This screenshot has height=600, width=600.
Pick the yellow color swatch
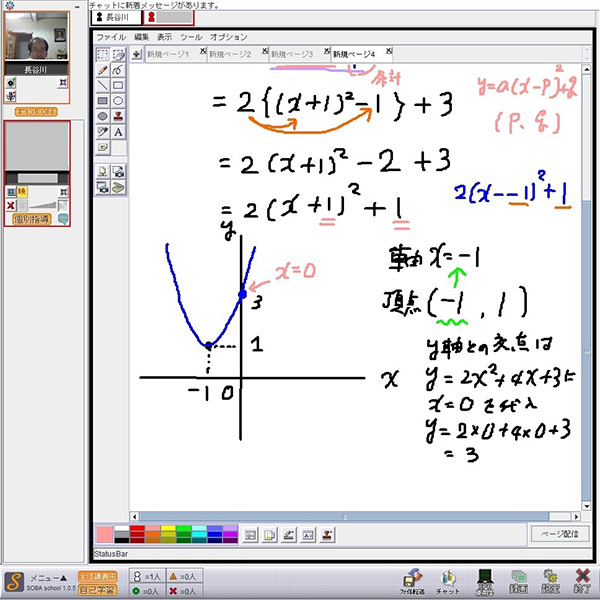(x=168, y=529)
